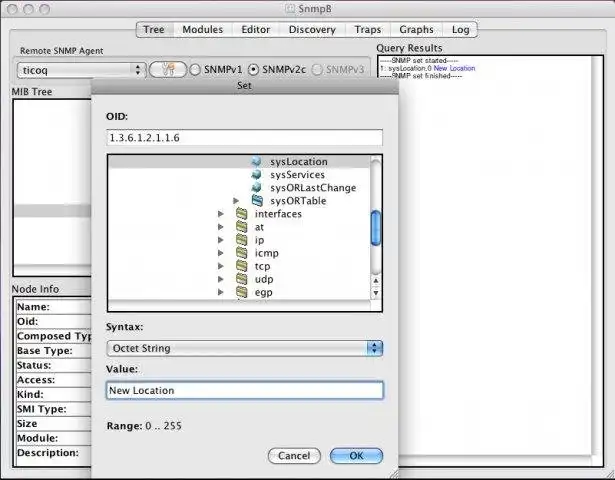Image resolution: width=615 pixels, height=480 pixels.
Task: Switch to the Tree tab
Action: (x=155, y=30)
